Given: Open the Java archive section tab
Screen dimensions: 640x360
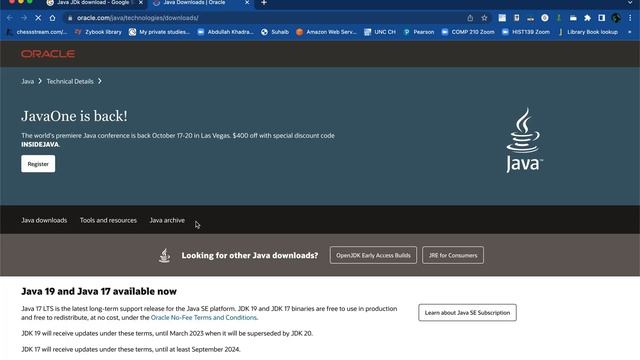Looking at the screenshot, I should click(x=167, y=220).
